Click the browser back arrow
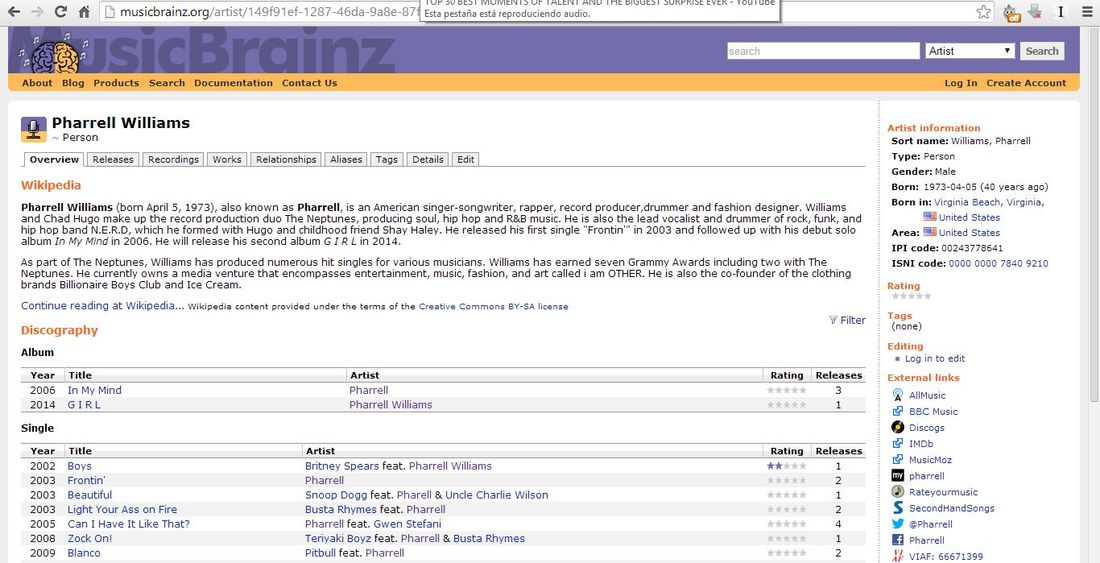The image size is (1100, 563). coord(15,11)
